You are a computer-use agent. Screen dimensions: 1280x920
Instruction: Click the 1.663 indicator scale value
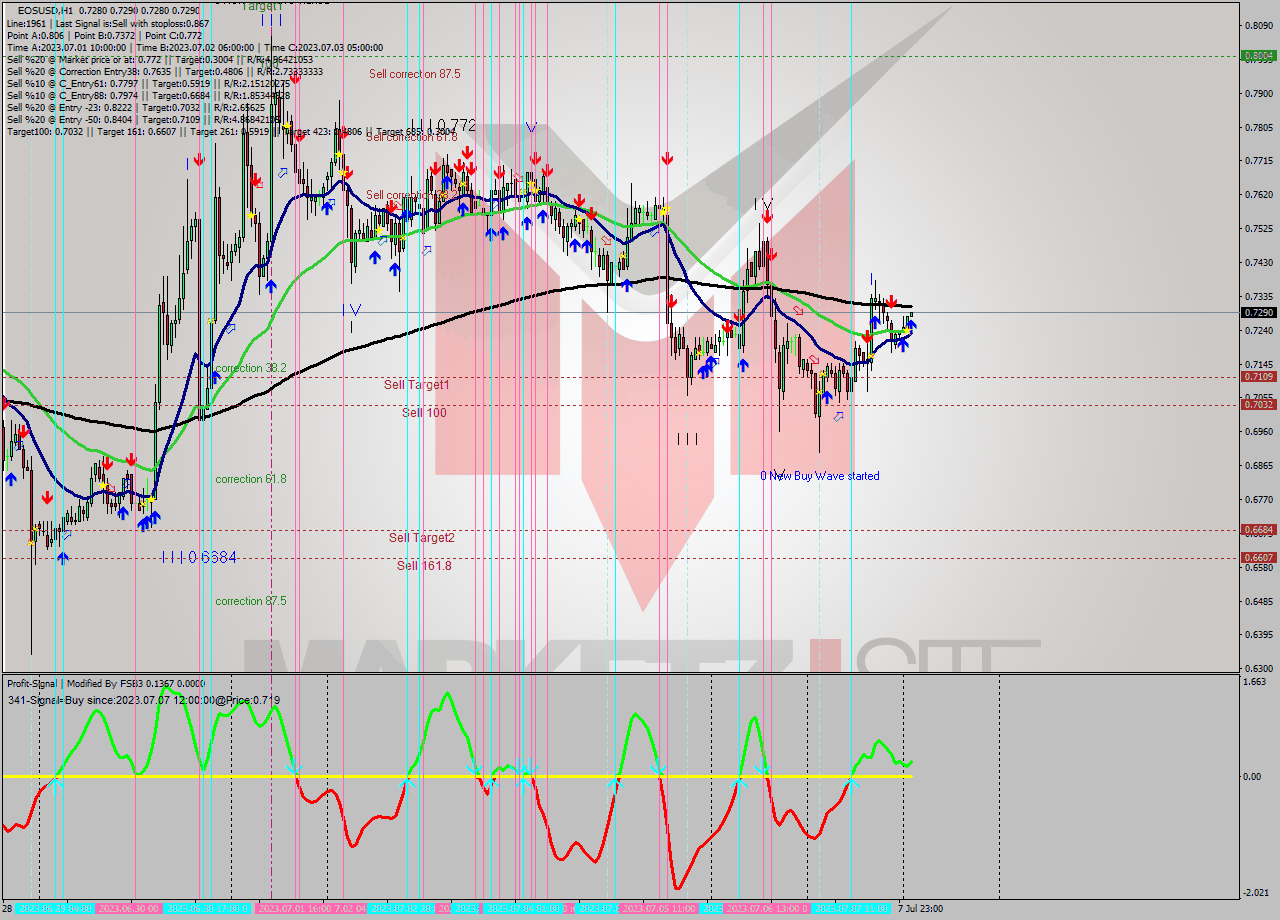click(x=1254, y=682)
